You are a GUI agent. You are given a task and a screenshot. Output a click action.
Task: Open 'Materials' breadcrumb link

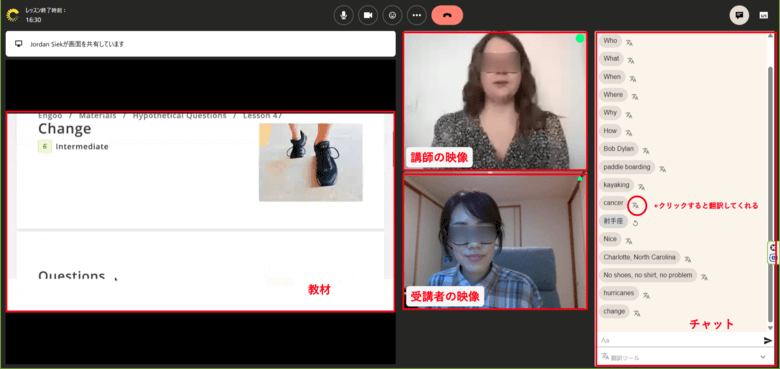[98, 116]
